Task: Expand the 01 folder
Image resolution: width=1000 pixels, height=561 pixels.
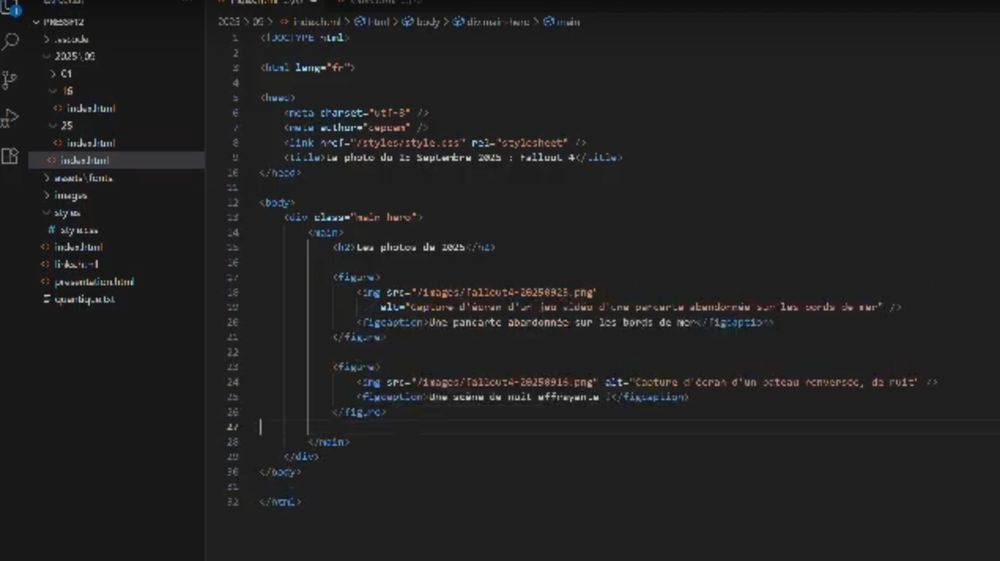Action: (x=53, y=74)
